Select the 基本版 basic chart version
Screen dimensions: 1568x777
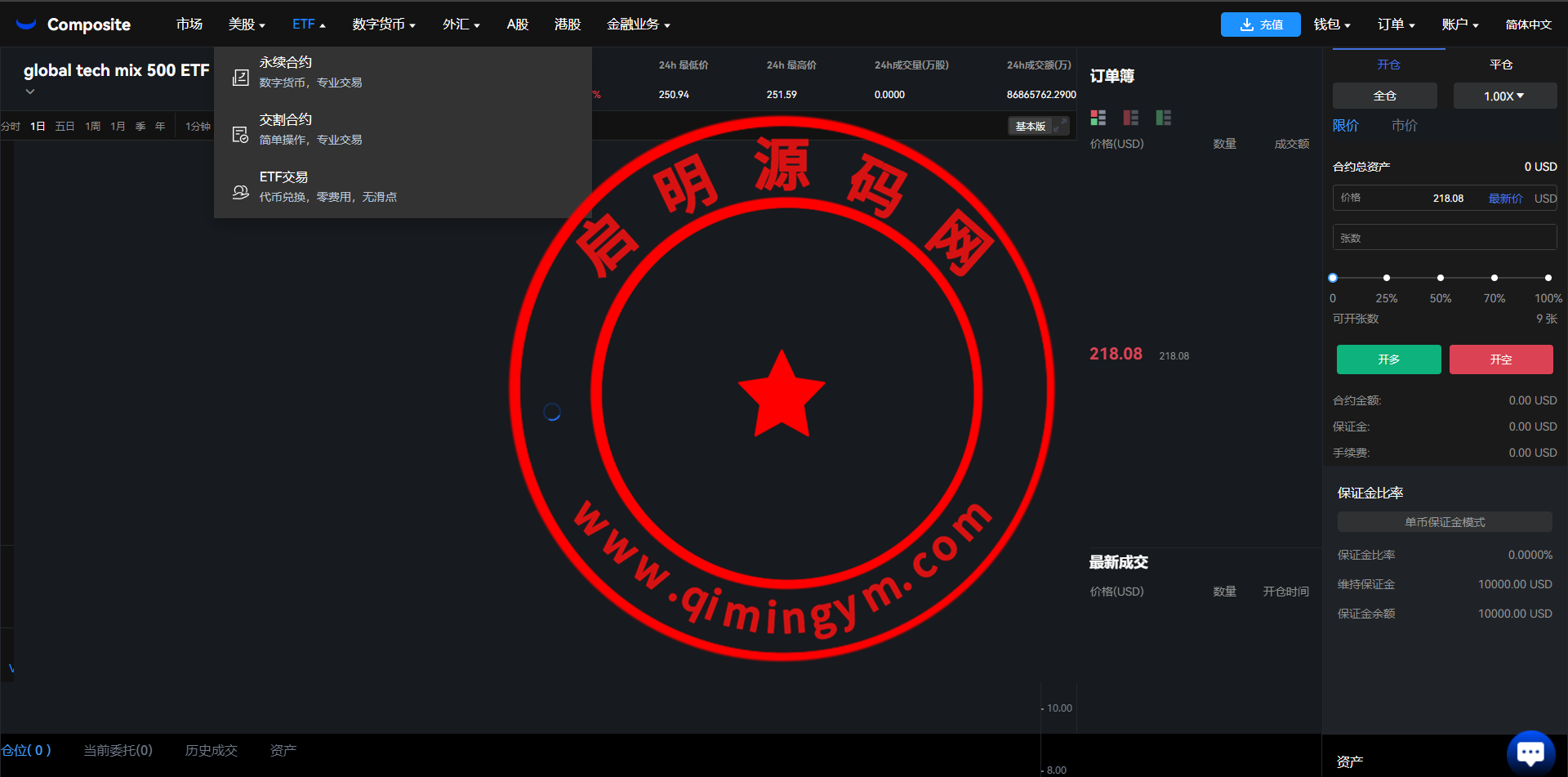pos(1030,126)
